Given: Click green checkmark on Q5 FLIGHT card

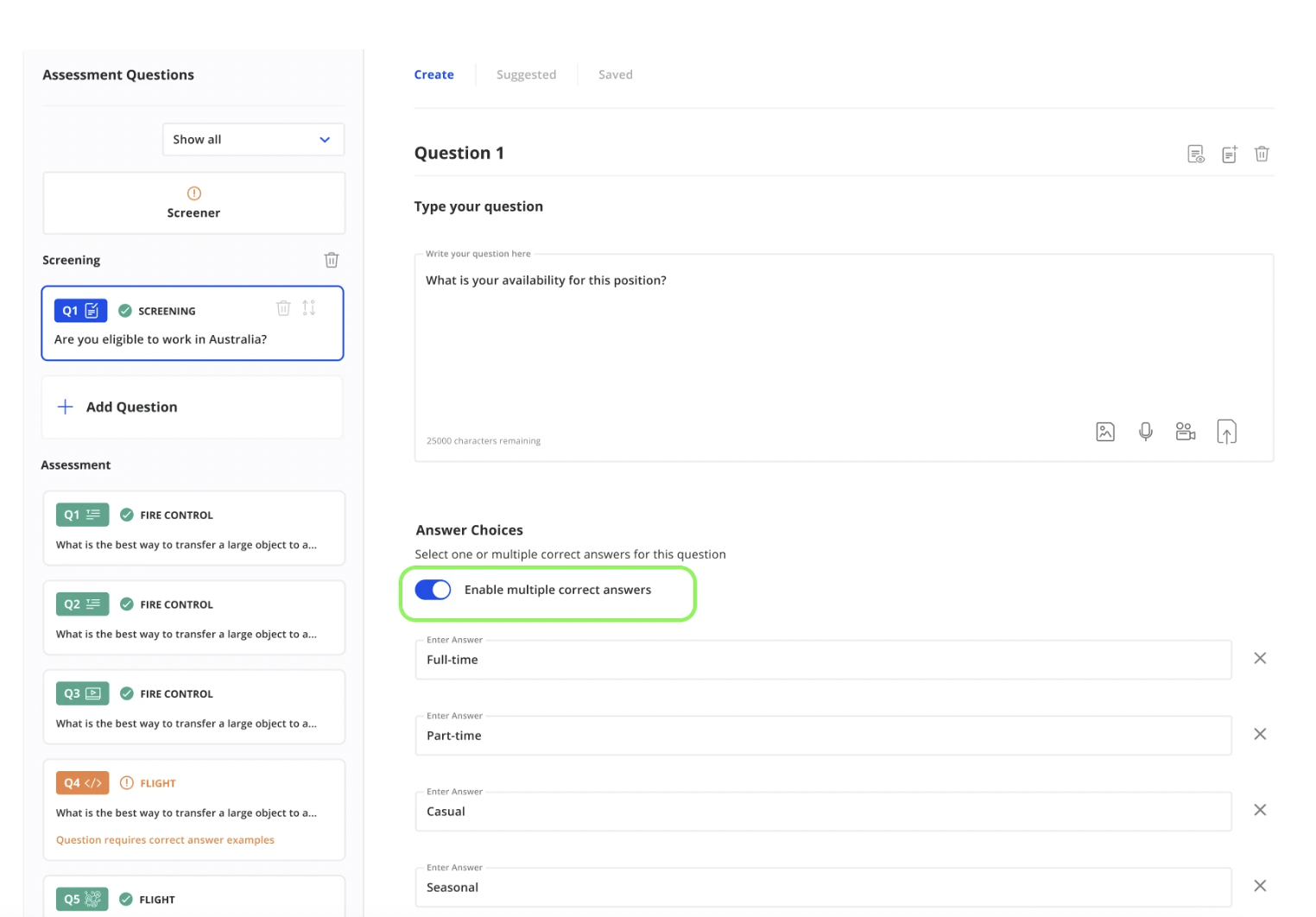Looking at the screenshot, I should tap(126, 899).
